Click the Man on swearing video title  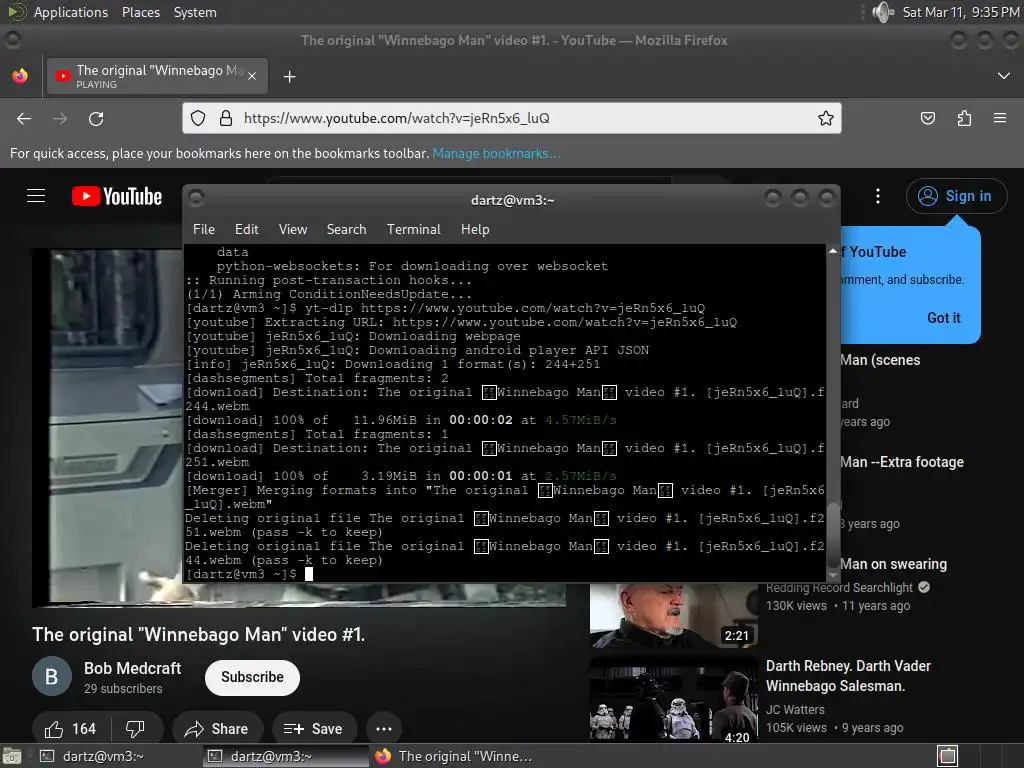pyautogui.click(x=893, y=564)
